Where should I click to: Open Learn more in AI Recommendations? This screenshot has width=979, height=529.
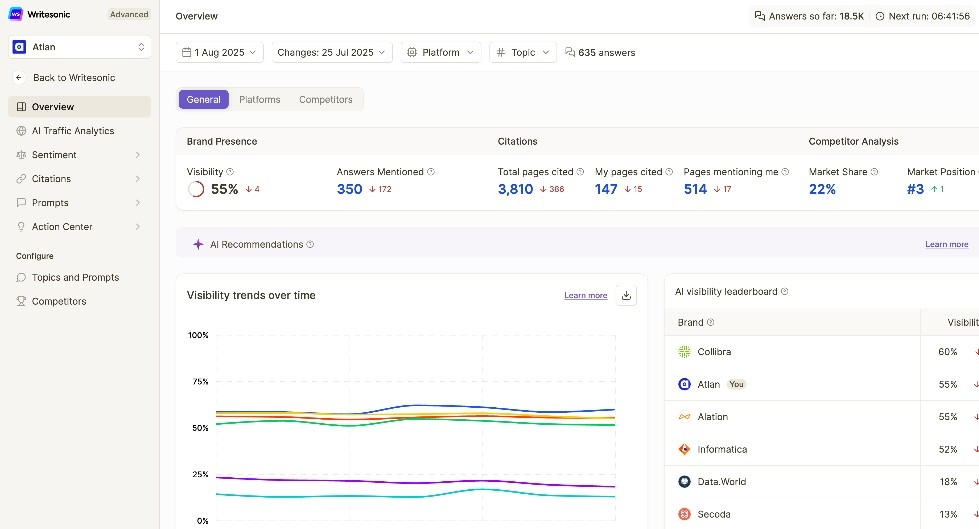[947, 244]
